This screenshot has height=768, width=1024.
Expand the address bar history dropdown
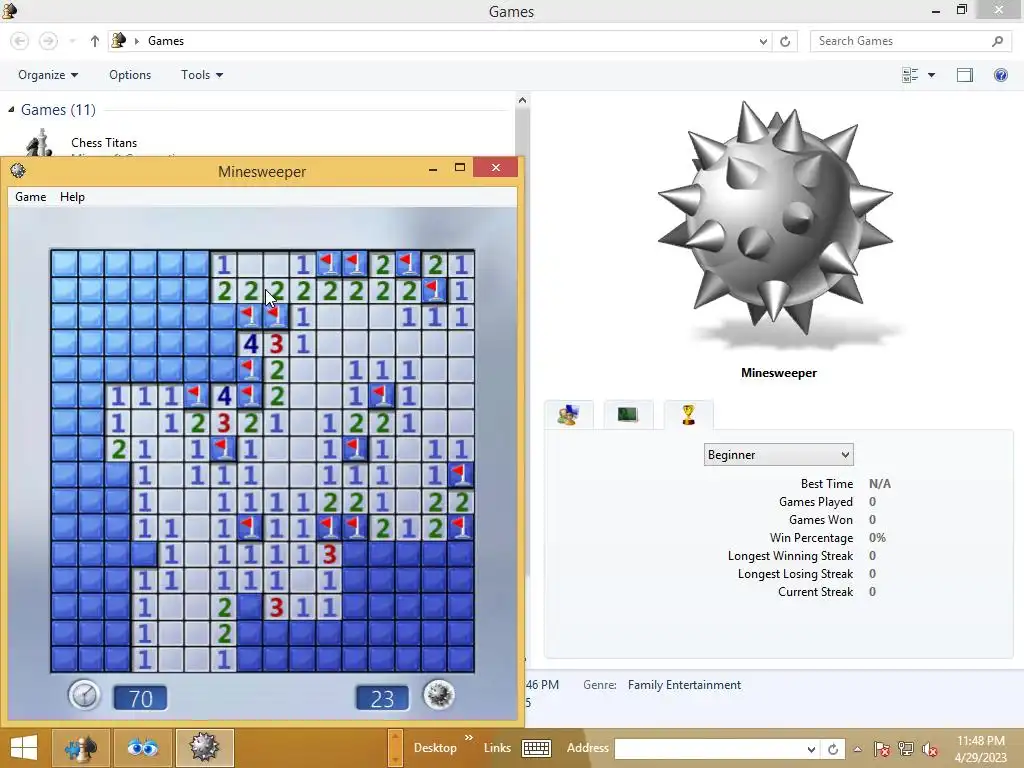click(763, 41)
